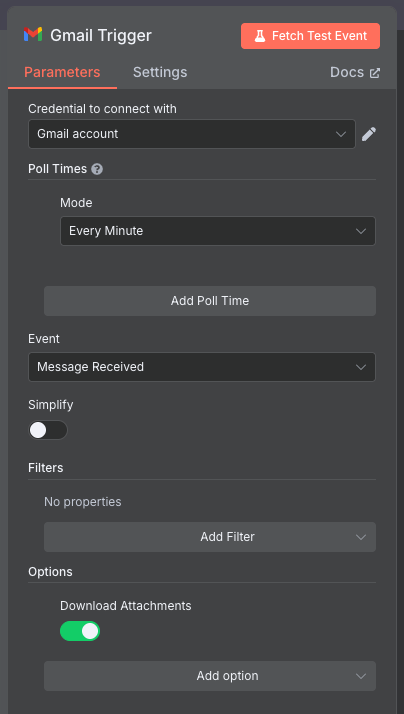Click the flask icon on Fetch Test Event
The height and width of the screenshot is (714, 404).
260,36
